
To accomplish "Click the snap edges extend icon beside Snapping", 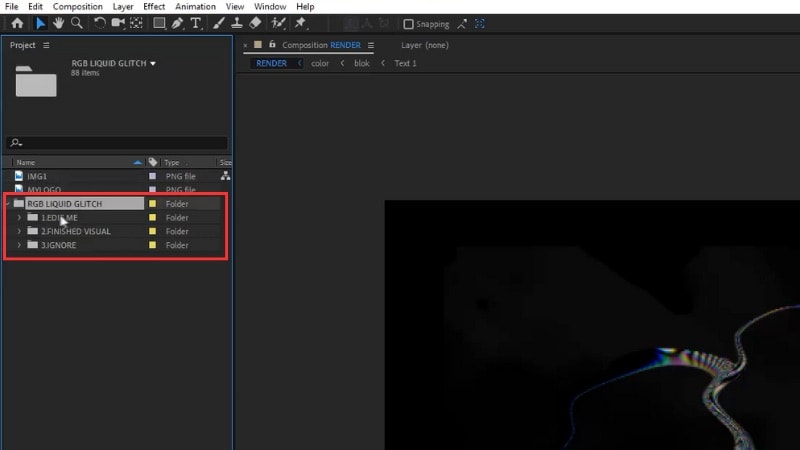I will [462, 24].
